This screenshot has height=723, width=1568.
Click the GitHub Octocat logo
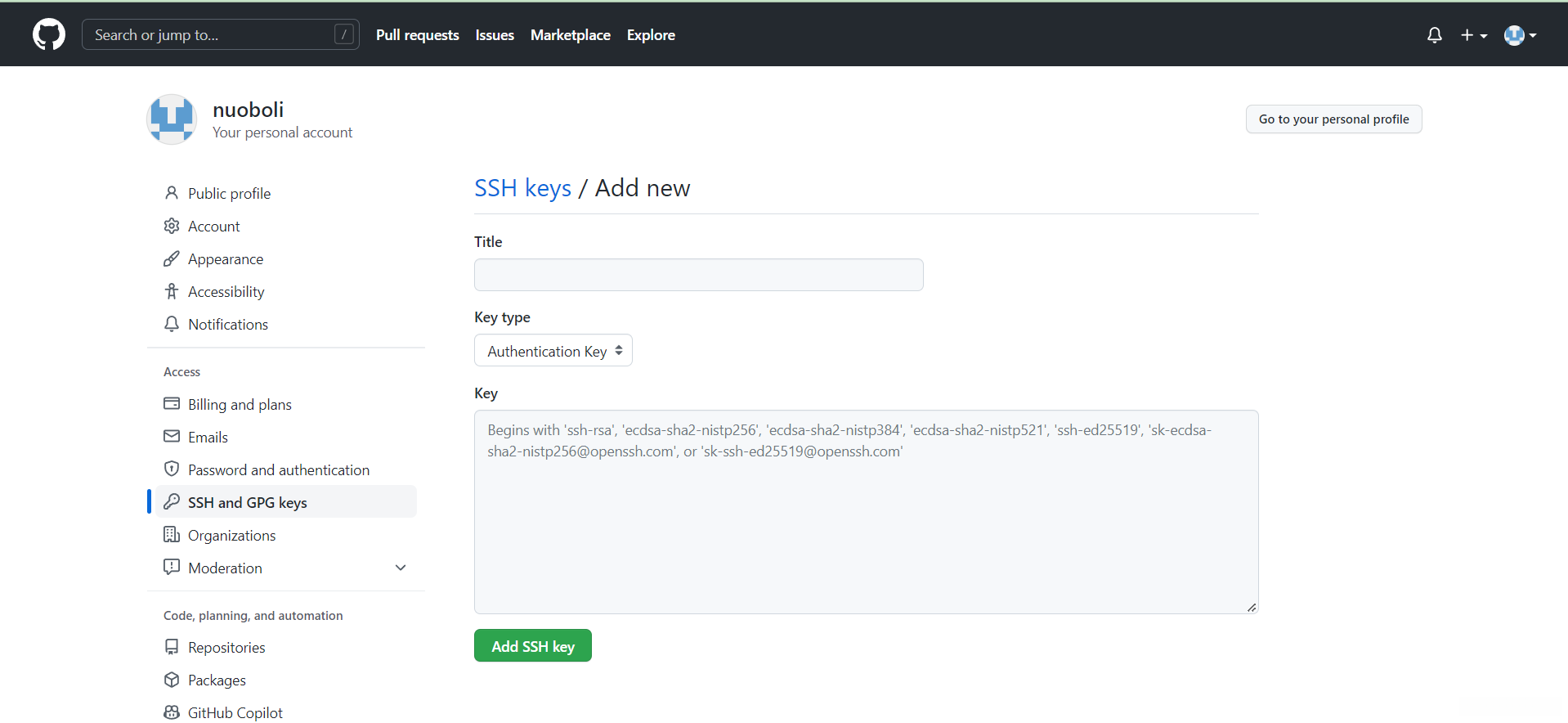coord(49,34)
